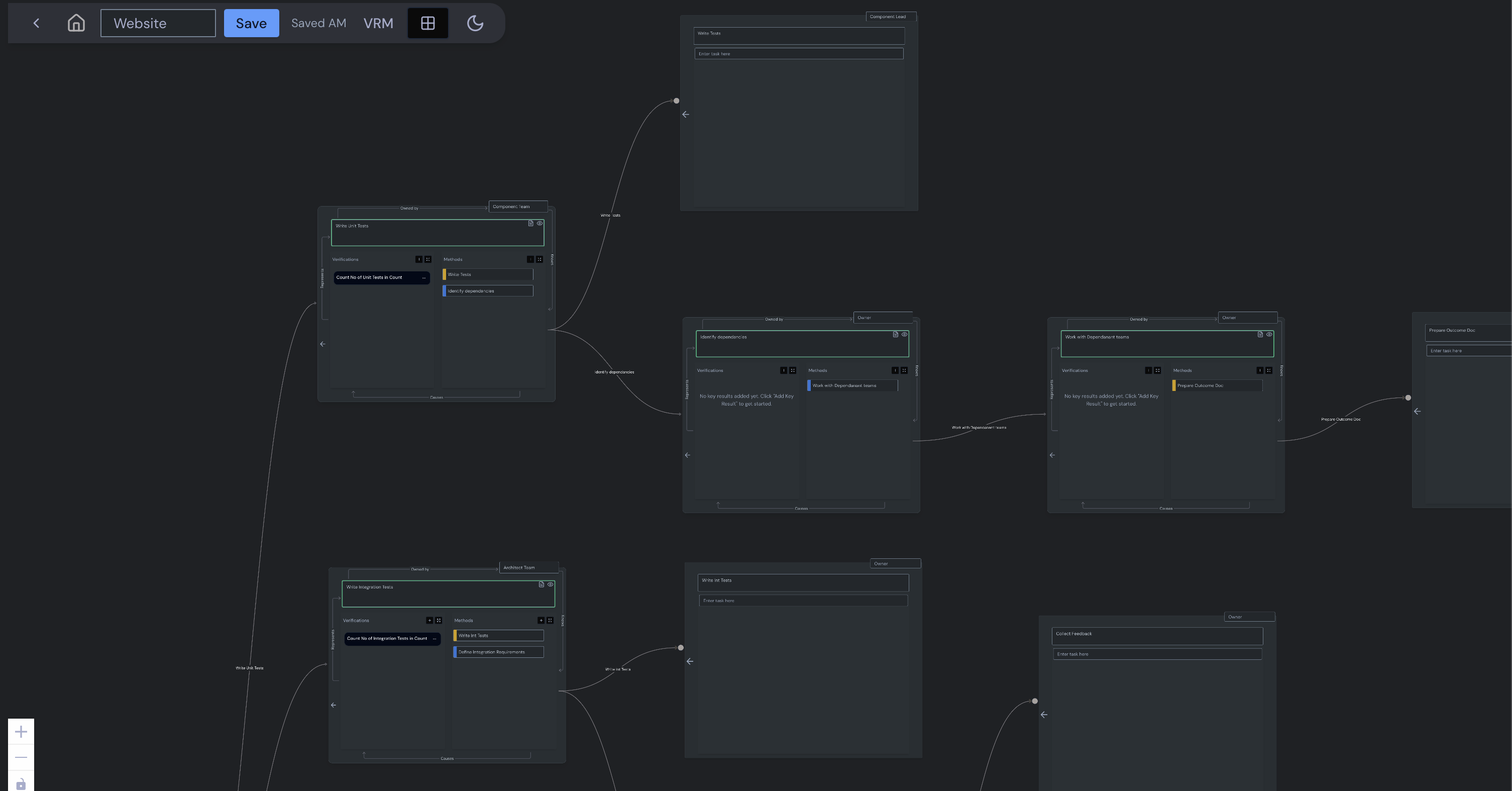The image size is (1512, 791).
Task: Click the home icon in the toolbar
Action: click(x=76, y=23)
